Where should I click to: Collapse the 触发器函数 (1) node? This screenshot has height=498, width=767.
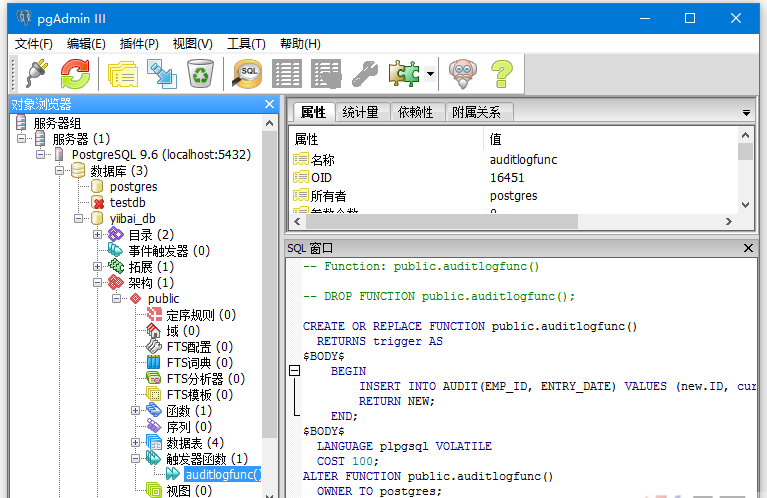[135, 458]
